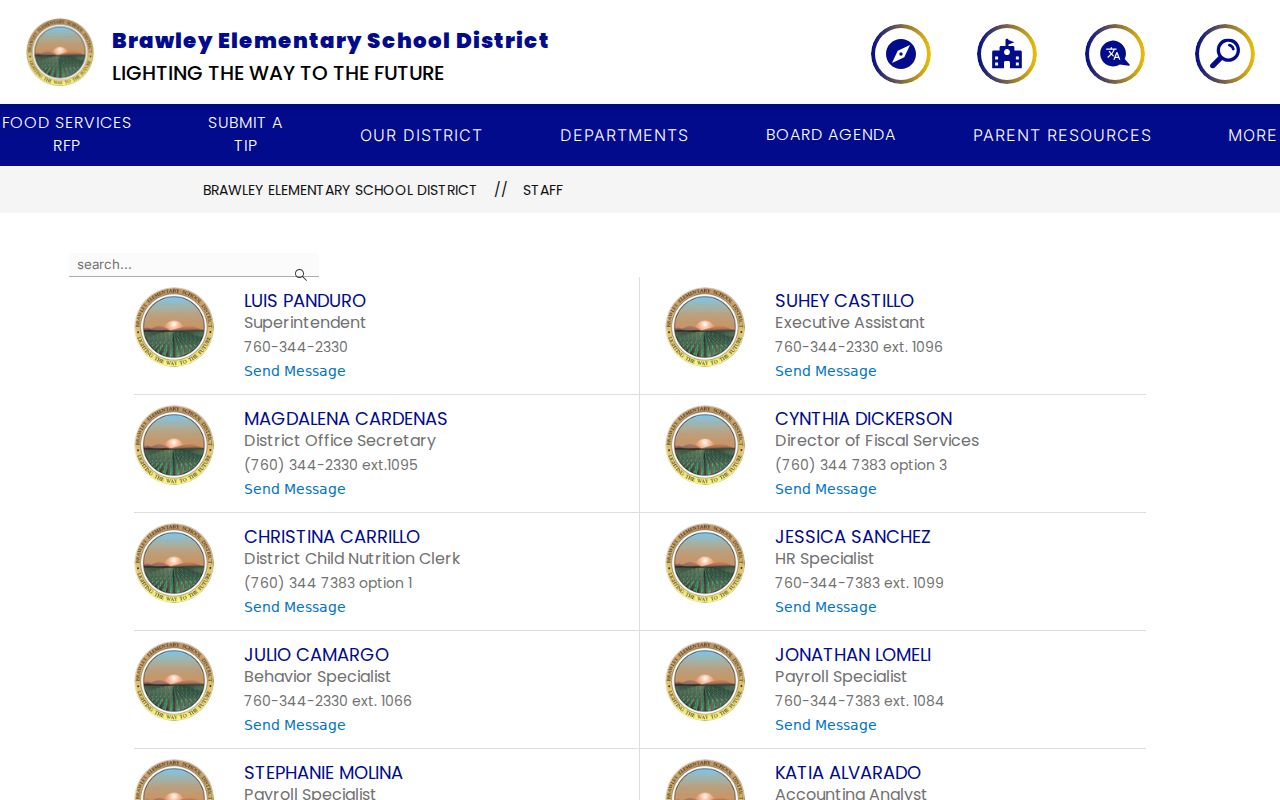The width and height of the screenshot is (1280, 800).
Task: Send a message to Jessica Sanchez
Action: [826, 607]
